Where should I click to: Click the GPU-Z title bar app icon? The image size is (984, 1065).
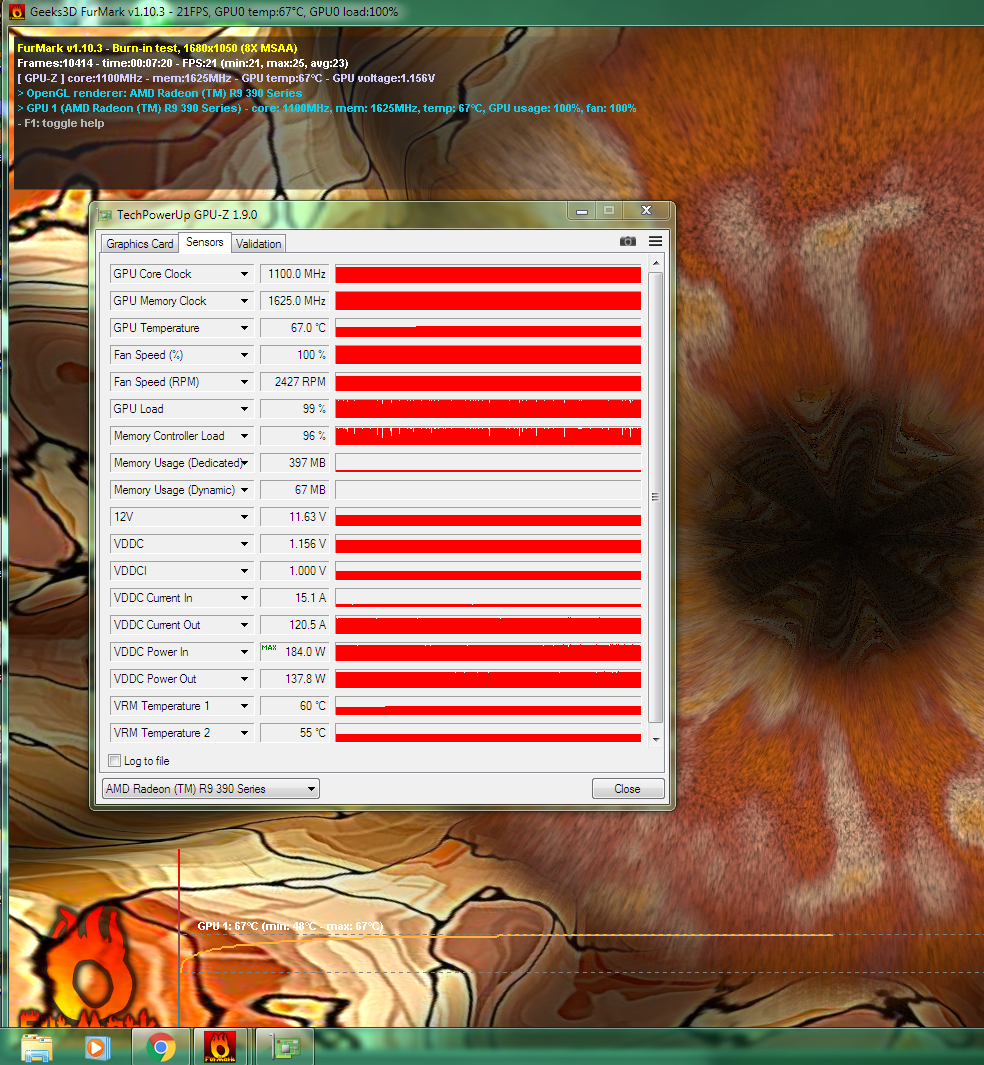(105, 215)
